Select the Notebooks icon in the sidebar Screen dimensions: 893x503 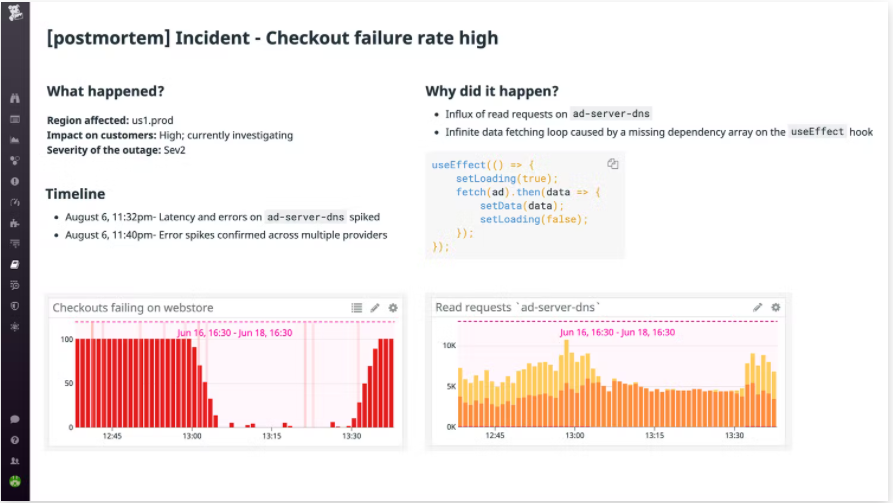point(15,264)
